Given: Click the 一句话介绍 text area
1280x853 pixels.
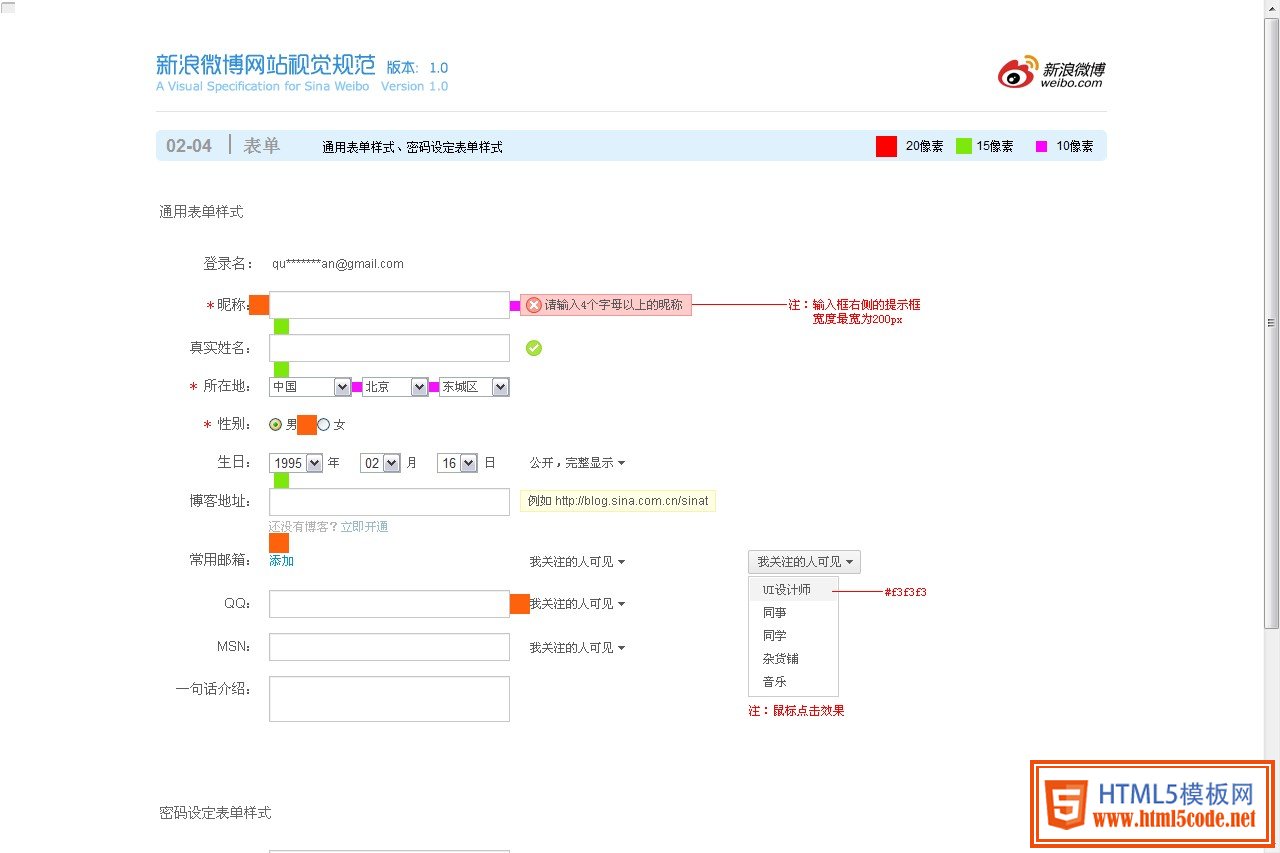Looking at the screenshot, I should tap(389, 699).
